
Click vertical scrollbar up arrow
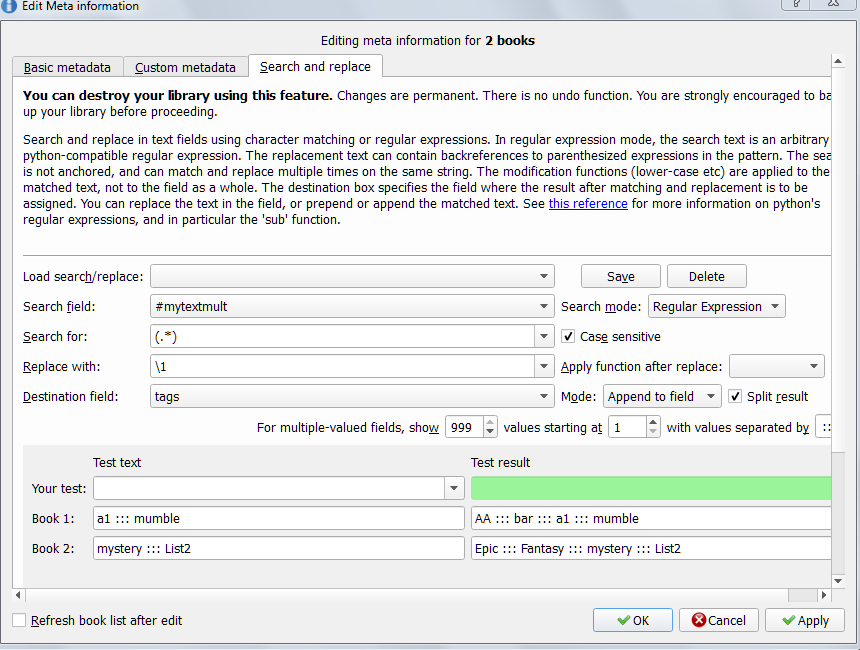[x=838, y=61]
